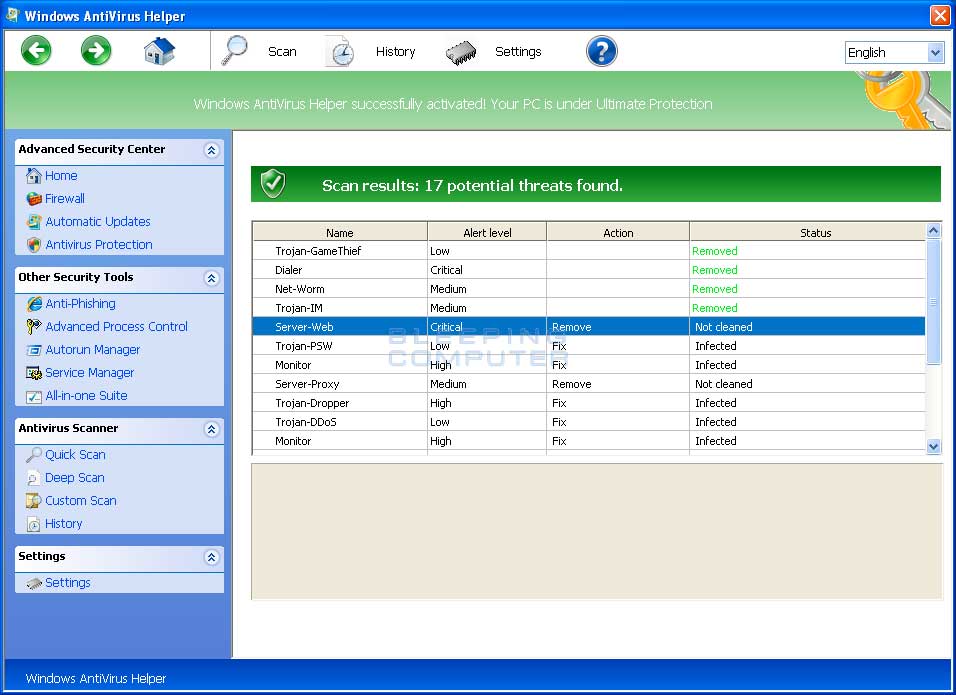
Task: Click the Deep Scan document icon
Action: pos(34,478)
